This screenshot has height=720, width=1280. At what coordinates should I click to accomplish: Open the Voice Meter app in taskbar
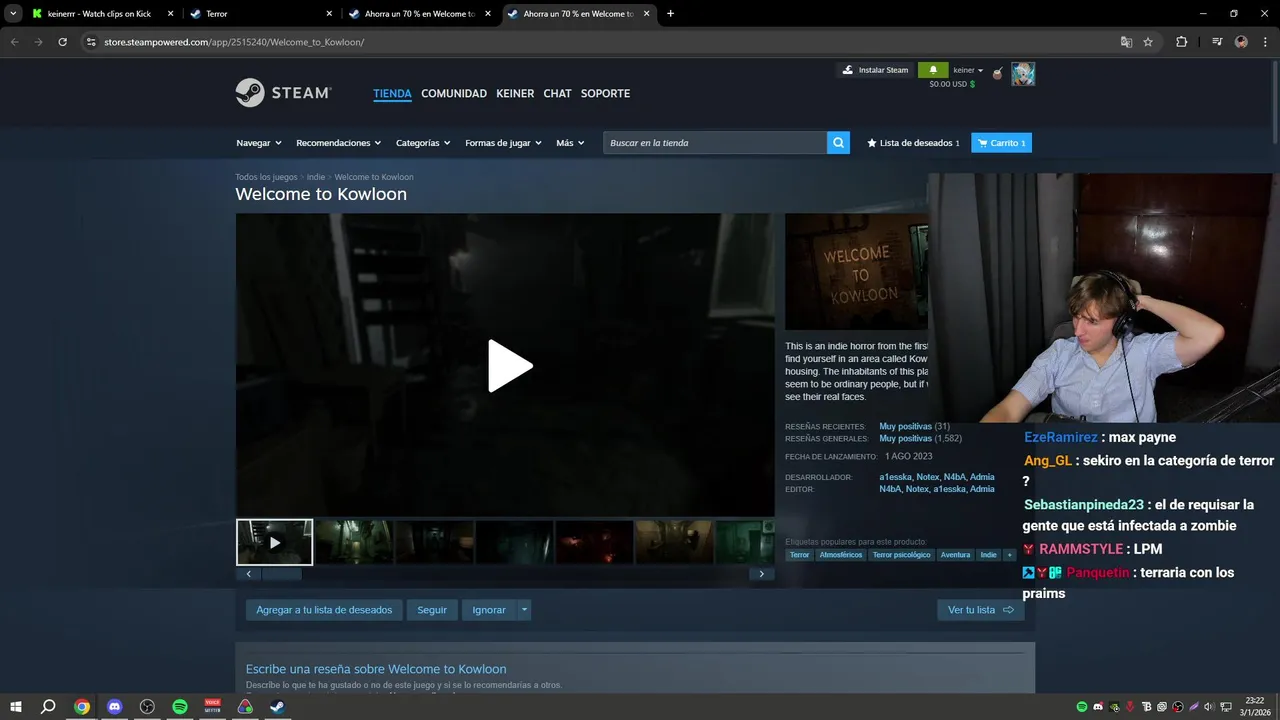click(x=212, y=707)
